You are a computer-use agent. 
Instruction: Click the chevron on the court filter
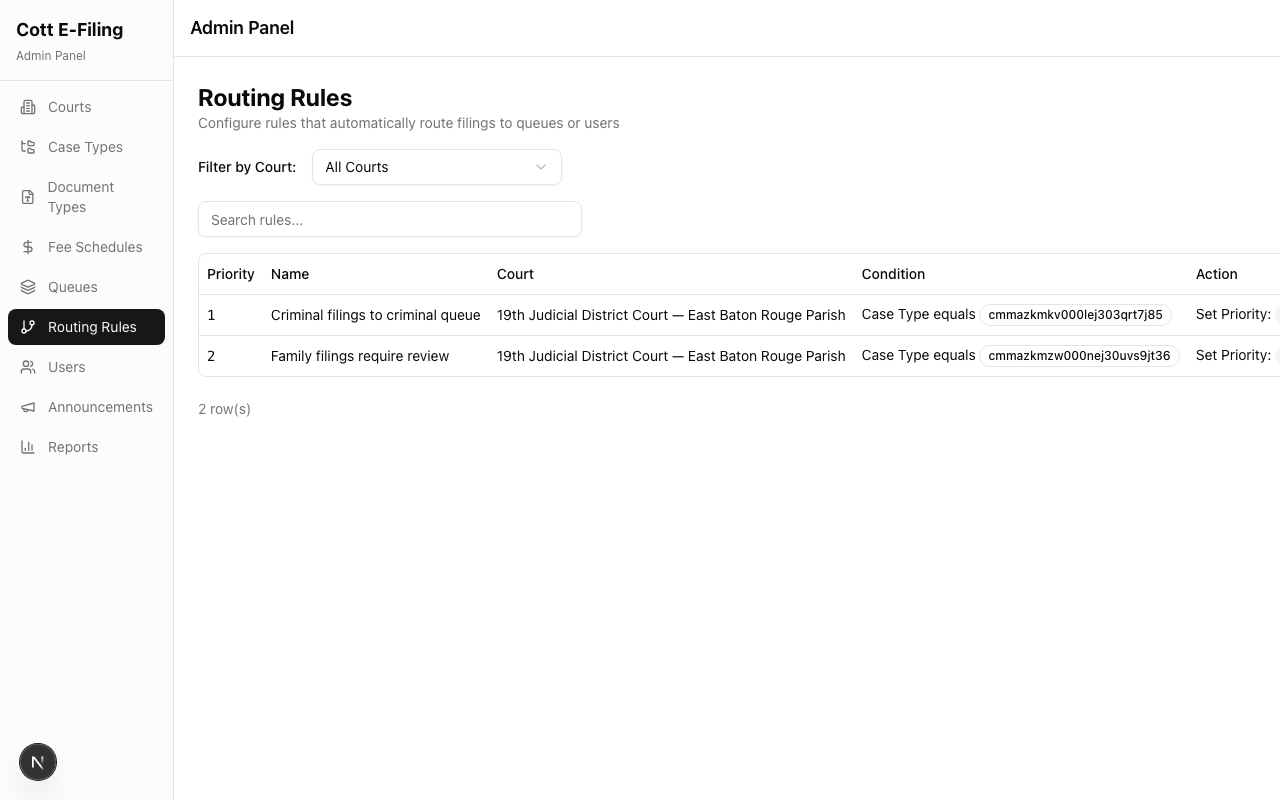[541, 167]
